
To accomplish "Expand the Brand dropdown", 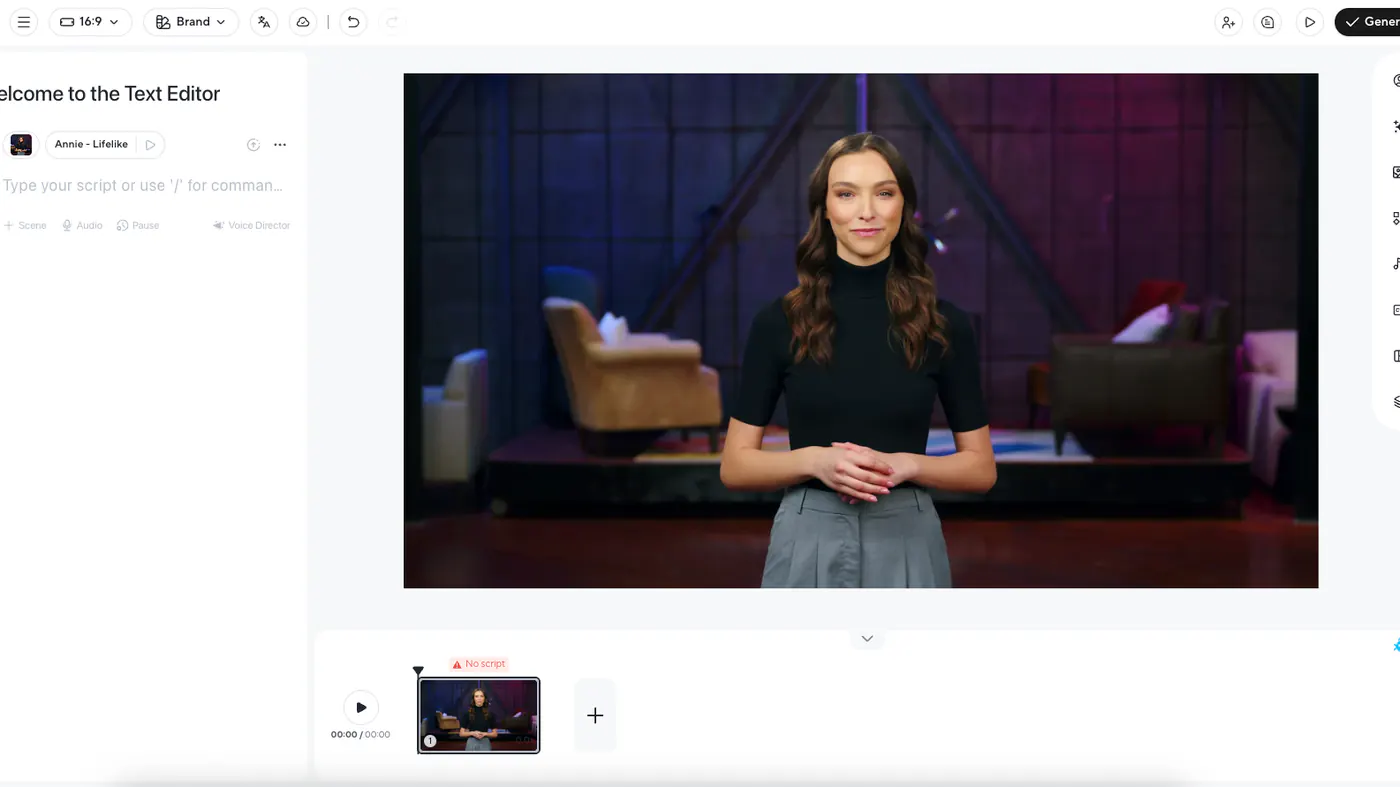I will (191, 22).
